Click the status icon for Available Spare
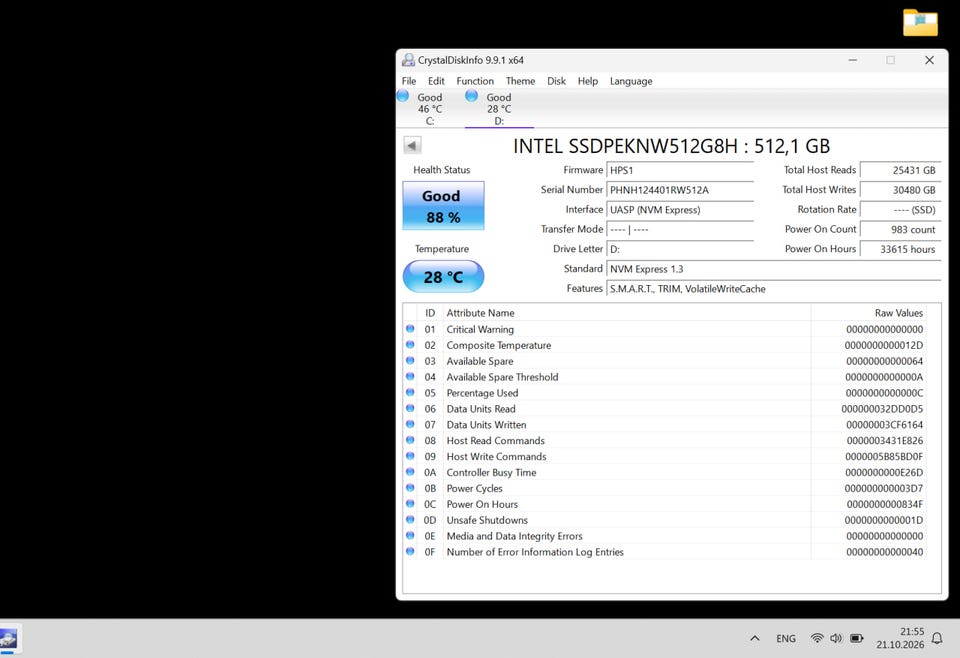Image resolution: width=960 pixels, height=658 pixels. [410, 361]
